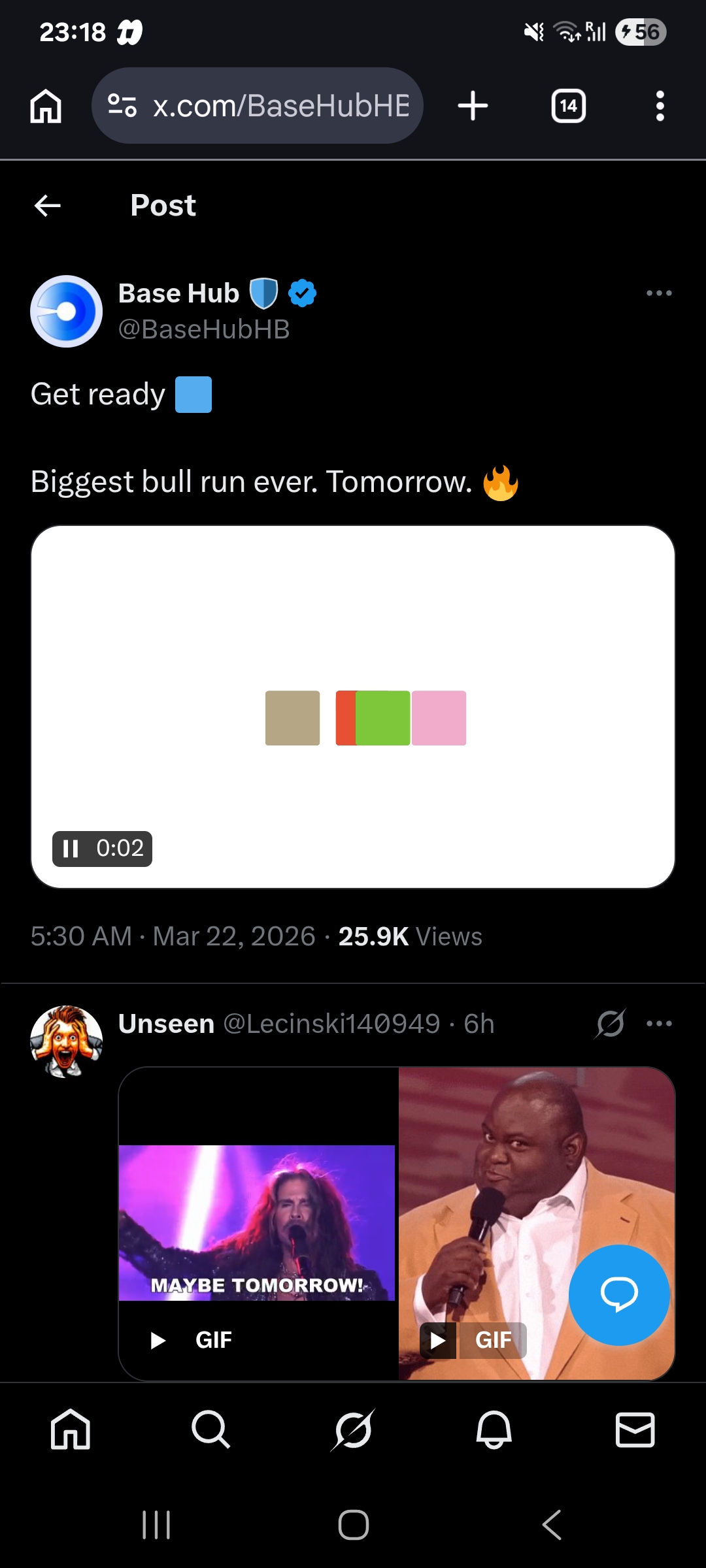706x1568 pixels.
Task: Open more options for Base Hub post
Action: tap(659, 293)
